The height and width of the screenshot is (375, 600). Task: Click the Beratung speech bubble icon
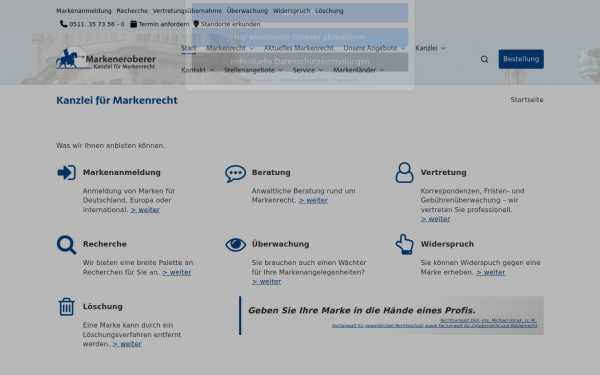[235, 174]
